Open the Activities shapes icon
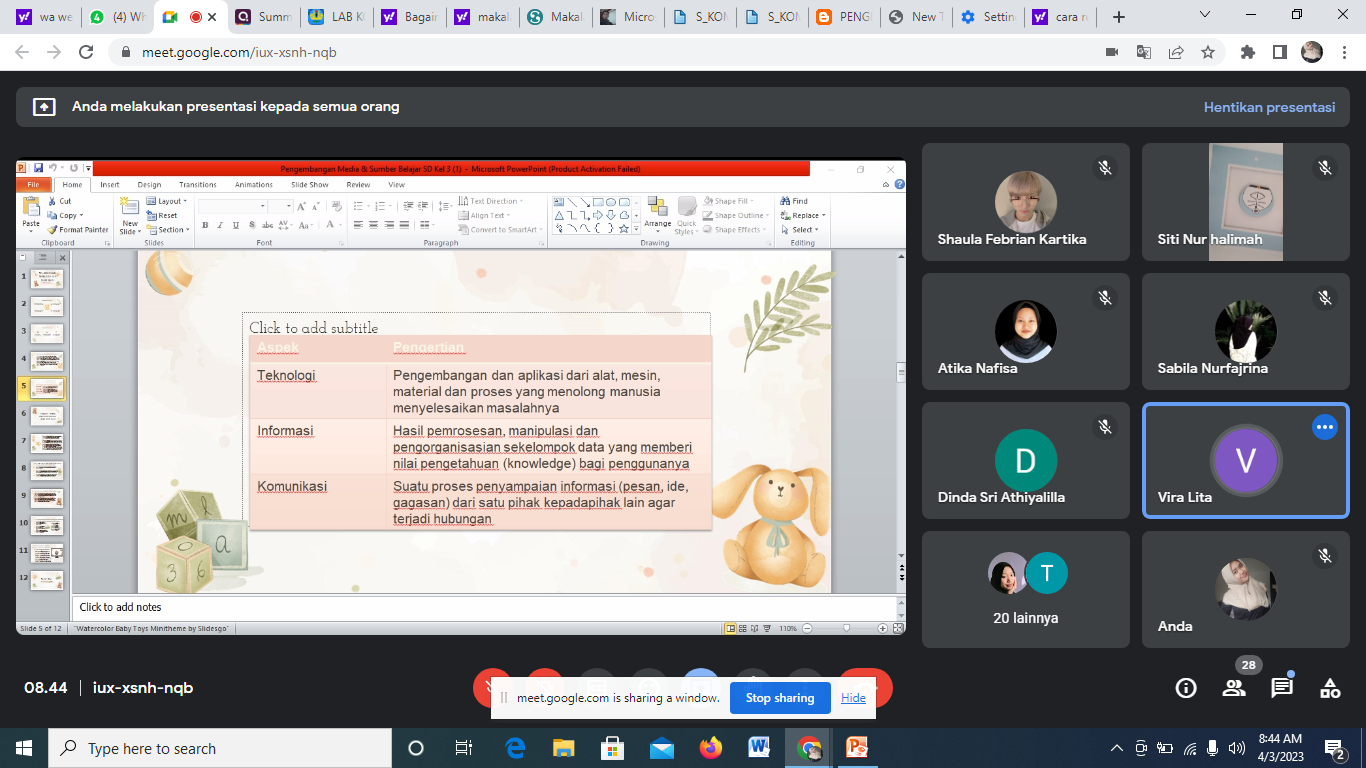The image size is (1366, 768). pyautogui.click(x=1330, y=688)
